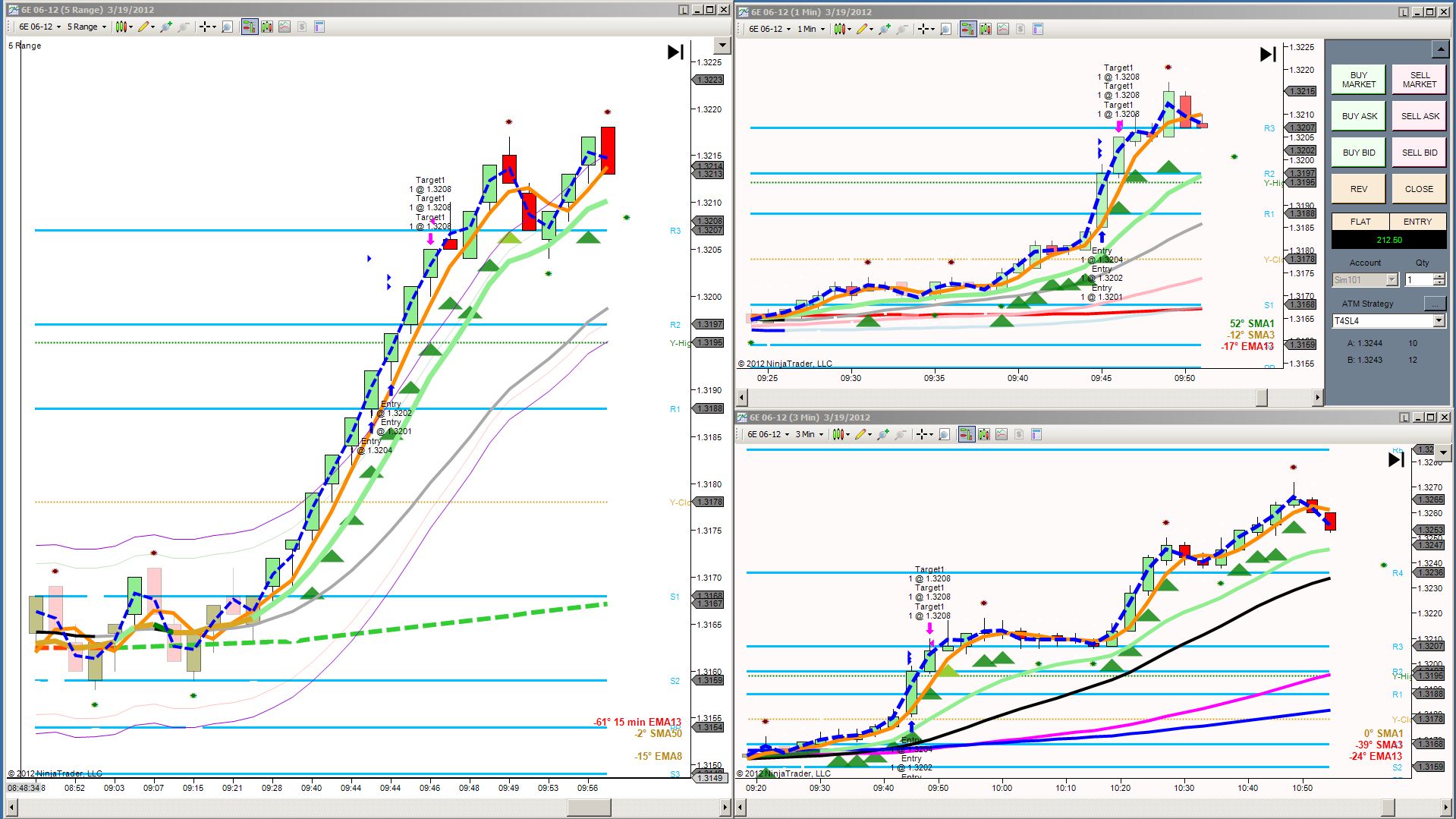
Task: Open Indicators icon in 5 Range chart
Action: pos(285,27)
